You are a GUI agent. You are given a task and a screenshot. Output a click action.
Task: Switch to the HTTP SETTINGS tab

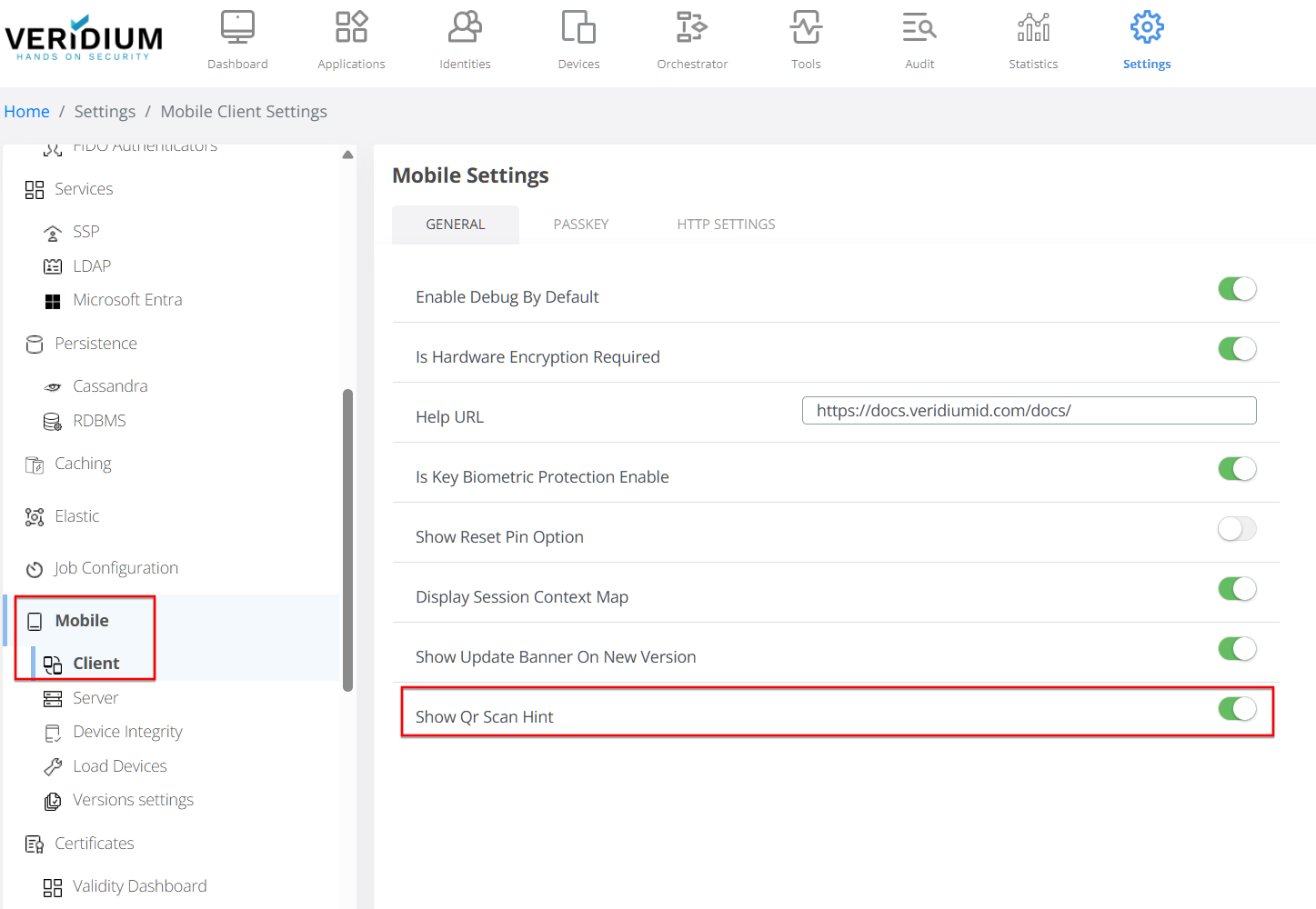[x=726, y=225]
